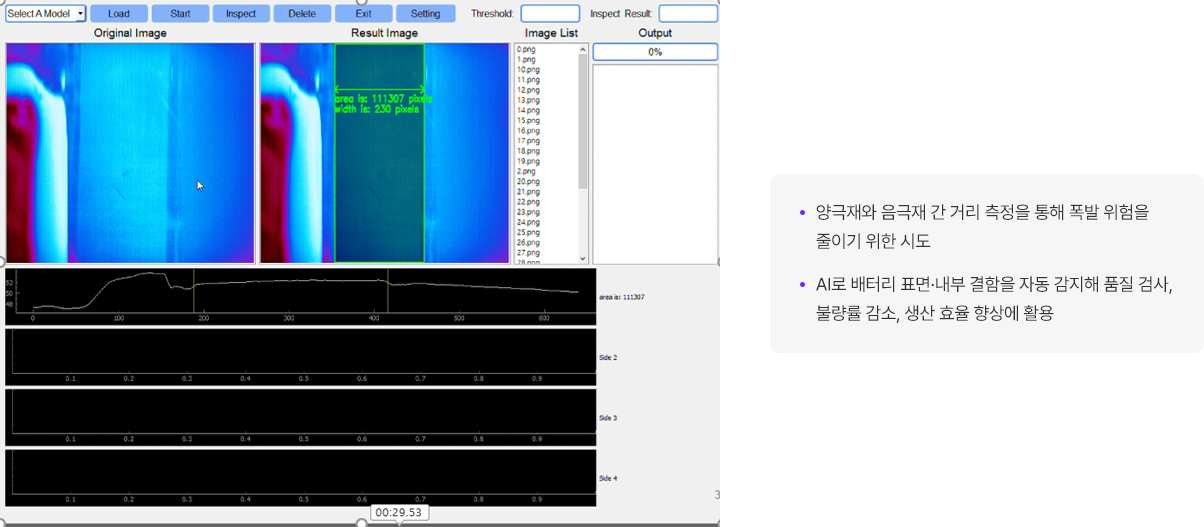Choose 15.png from the Image List
The width and height of the screenshot is (1204, 527).
tap(528, 121)
